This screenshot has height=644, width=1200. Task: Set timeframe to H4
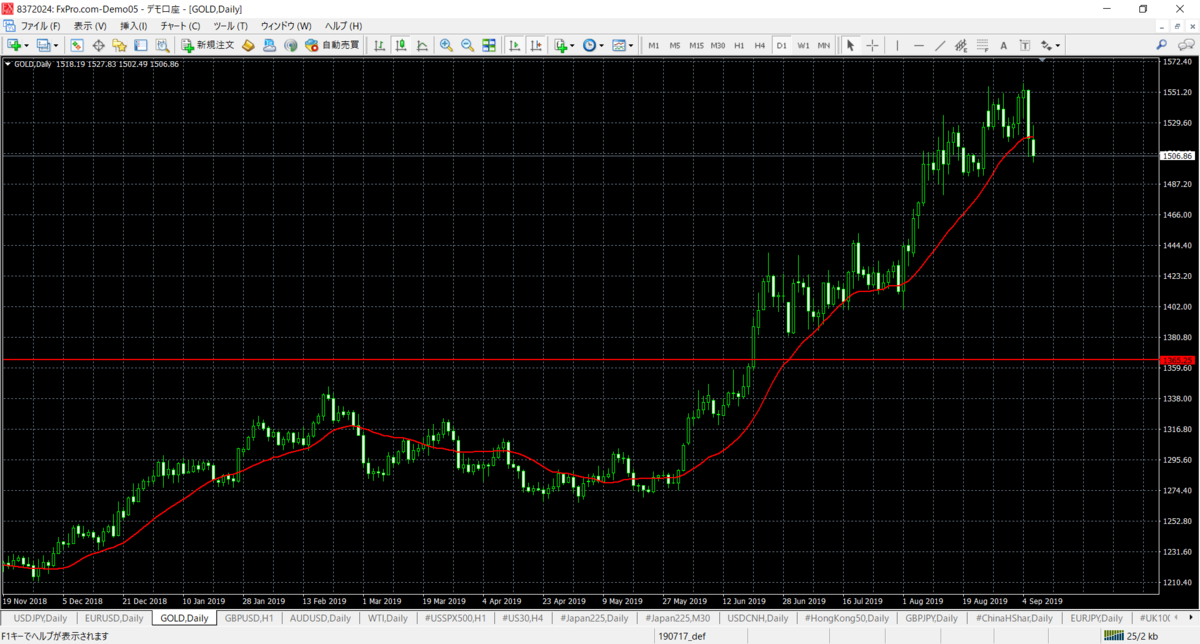(760, 45)
